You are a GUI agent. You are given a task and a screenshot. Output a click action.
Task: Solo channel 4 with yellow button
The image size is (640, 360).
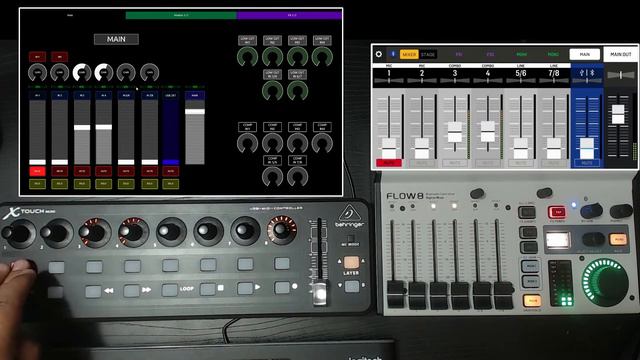coord(104,184)
